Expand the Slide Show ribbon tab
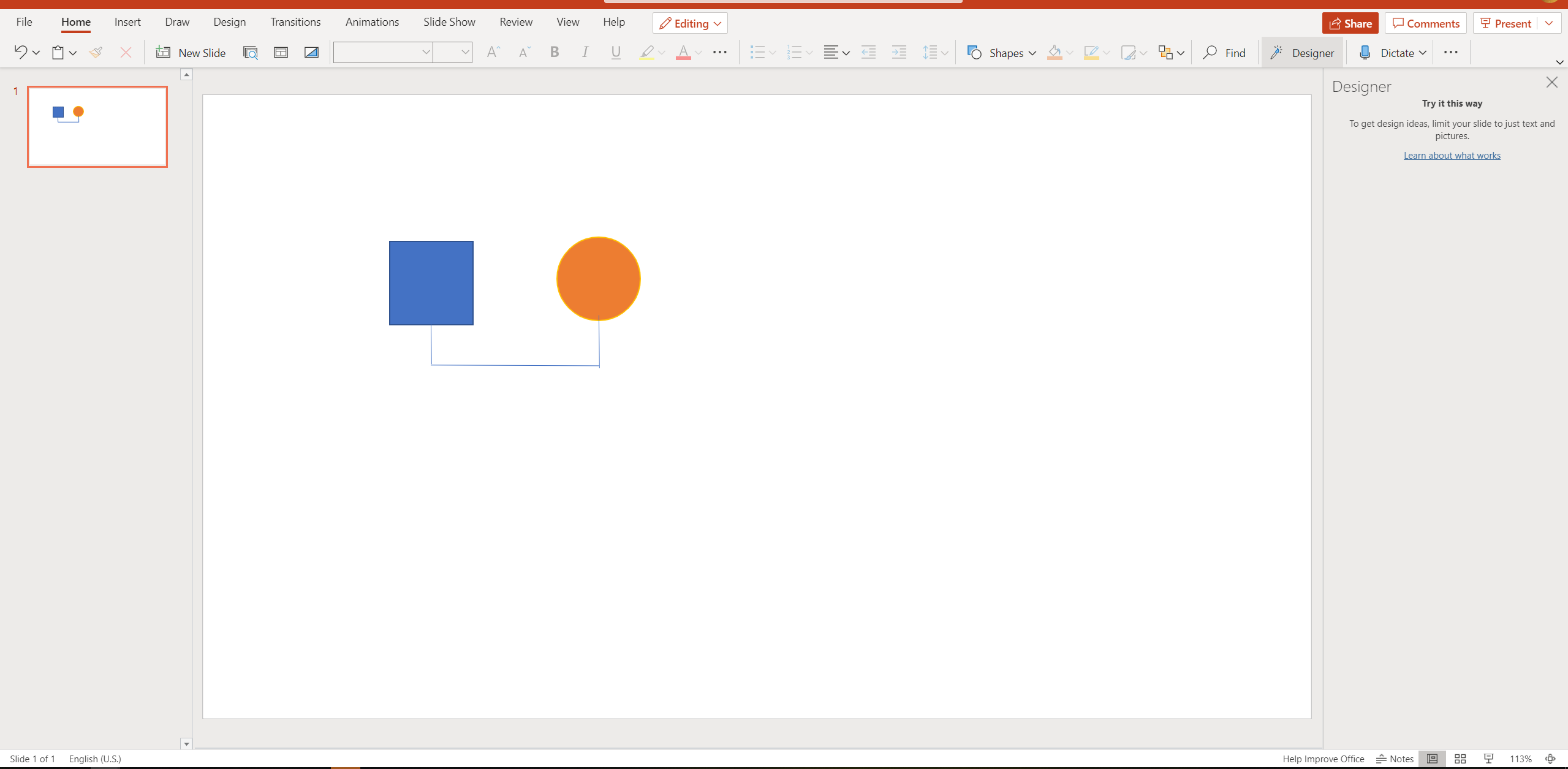1568x769 pixels. 449,22
